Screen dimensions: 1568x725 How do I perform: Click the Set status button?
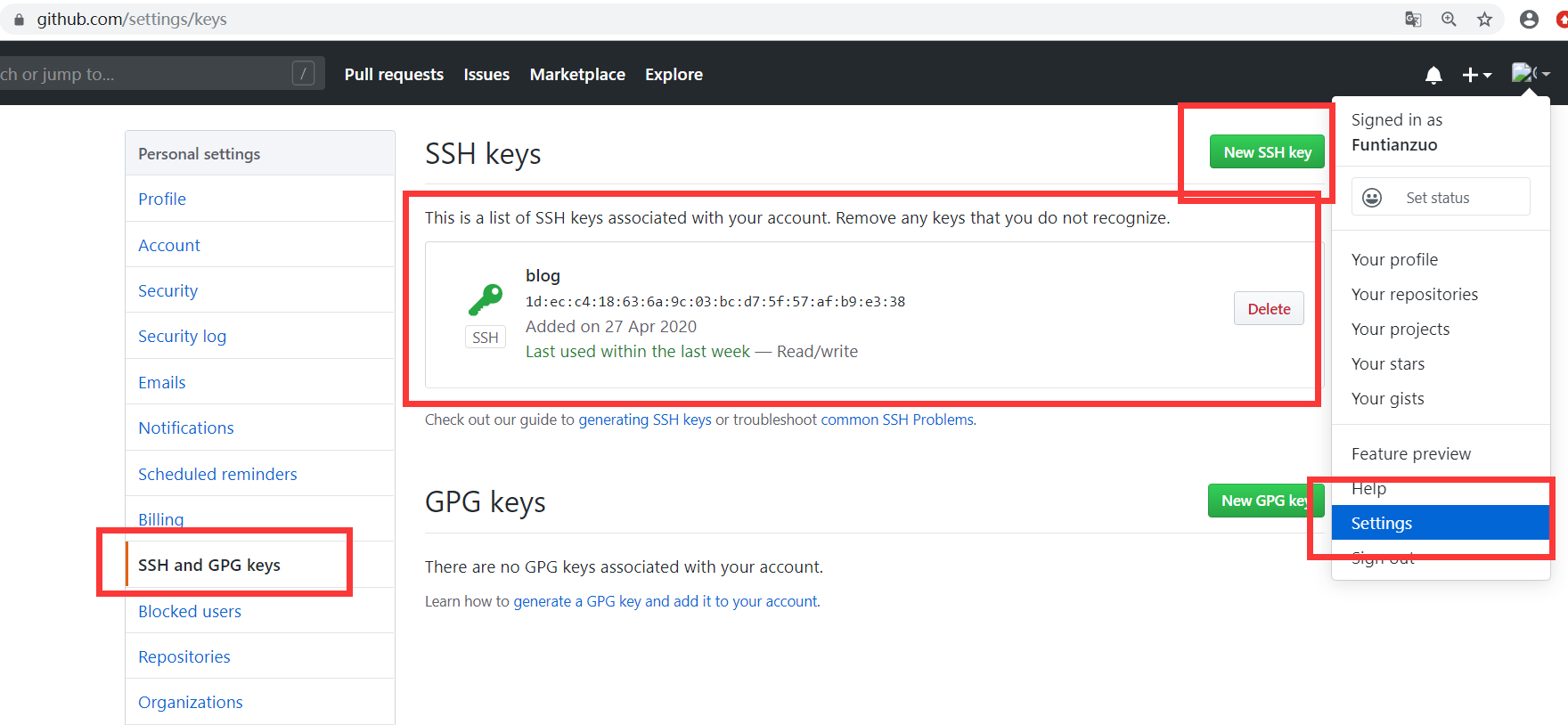pos(1441,197)
